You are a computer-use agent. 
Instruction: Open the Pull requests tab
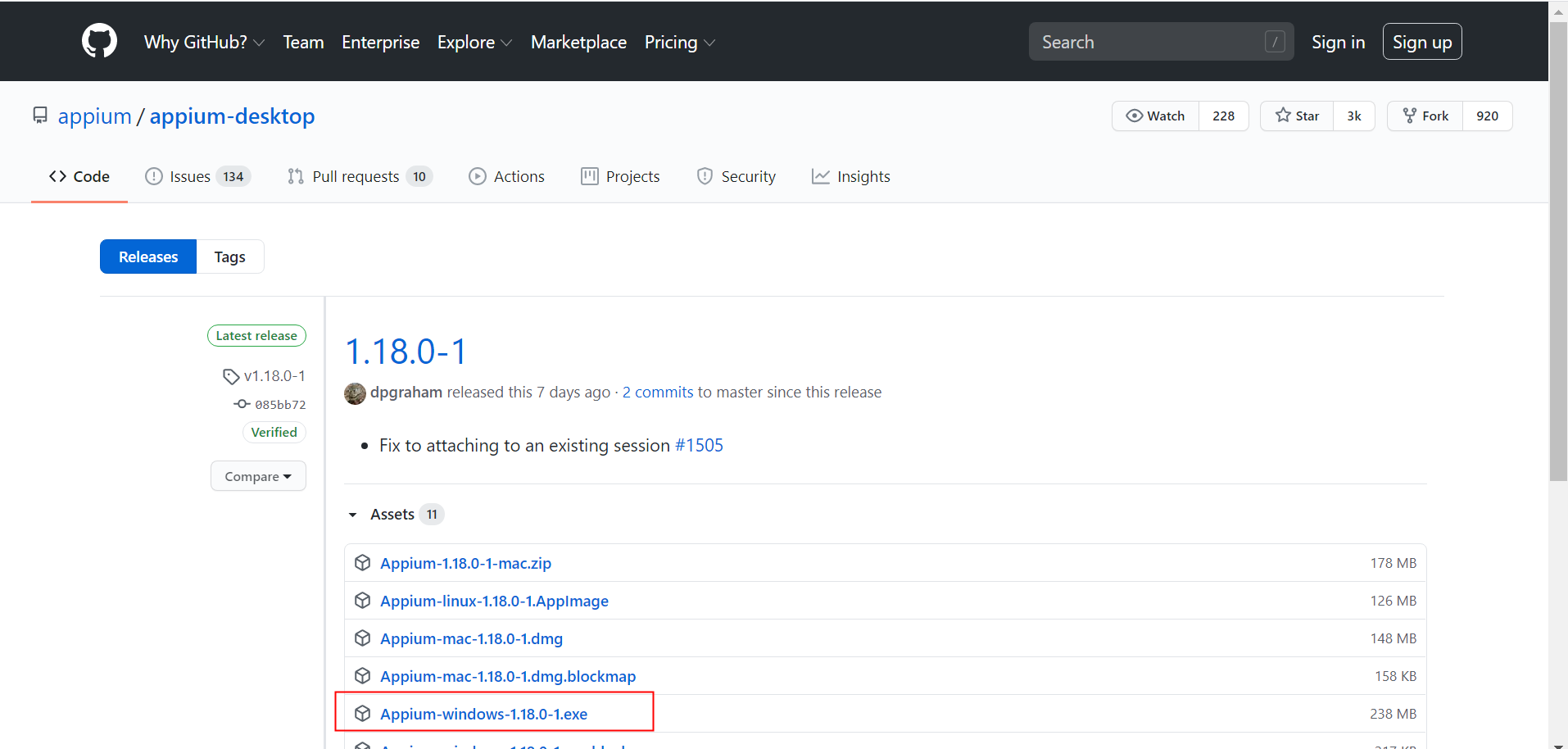coord(360,176)
